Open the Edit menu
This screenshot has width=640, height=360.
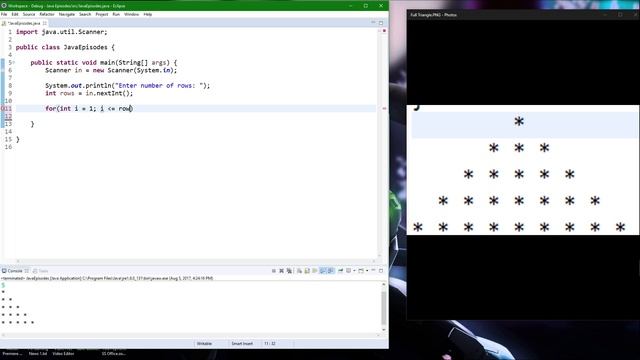pos(15,14)
